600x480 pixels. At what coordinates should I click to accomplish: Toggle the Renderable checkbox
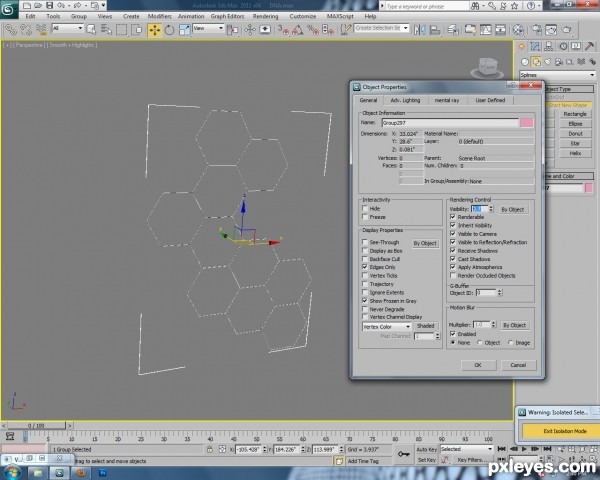point(453,217)
